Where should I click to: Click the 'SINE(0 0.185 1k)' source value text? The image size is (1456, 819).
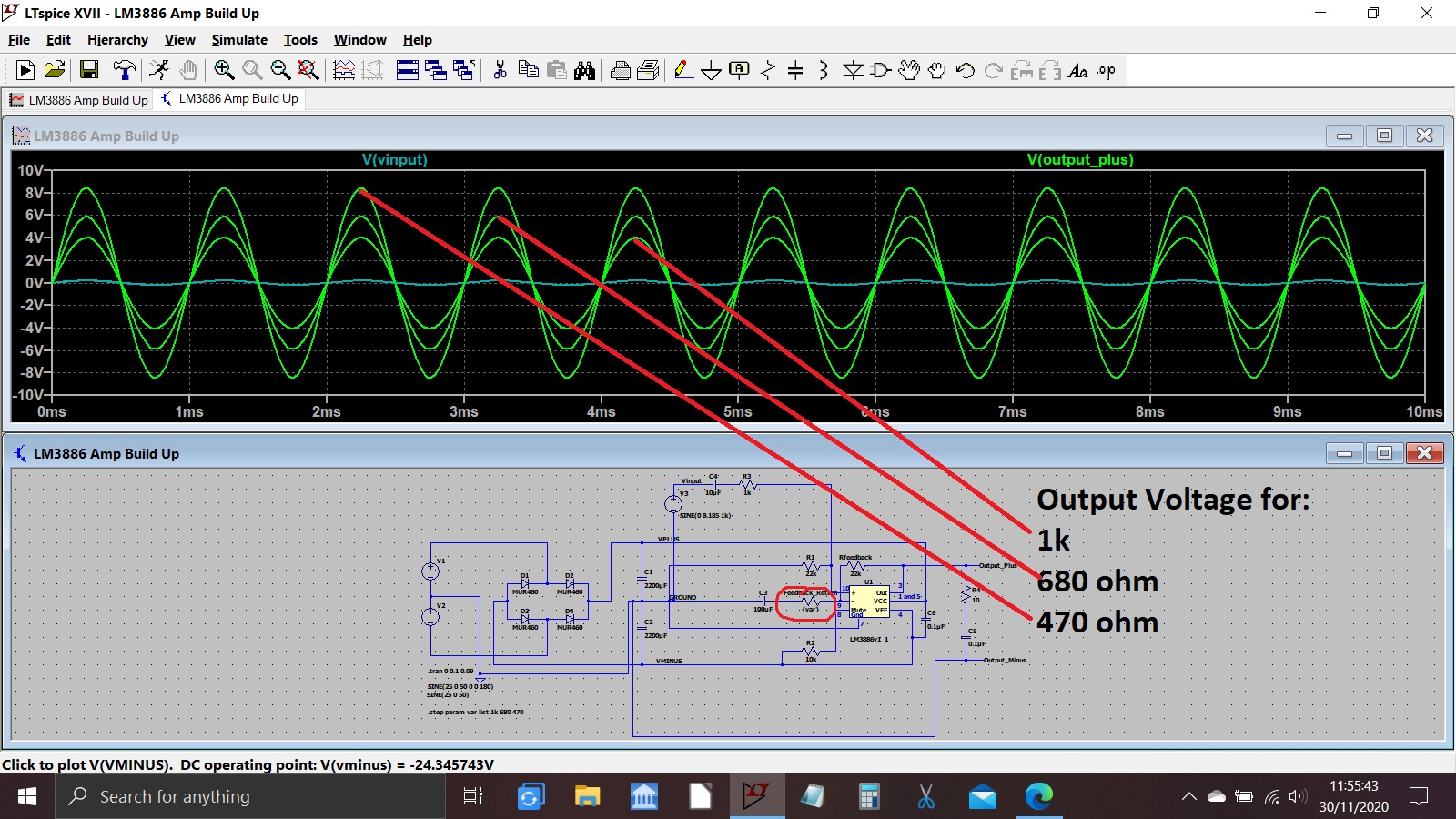click(705, 516)
